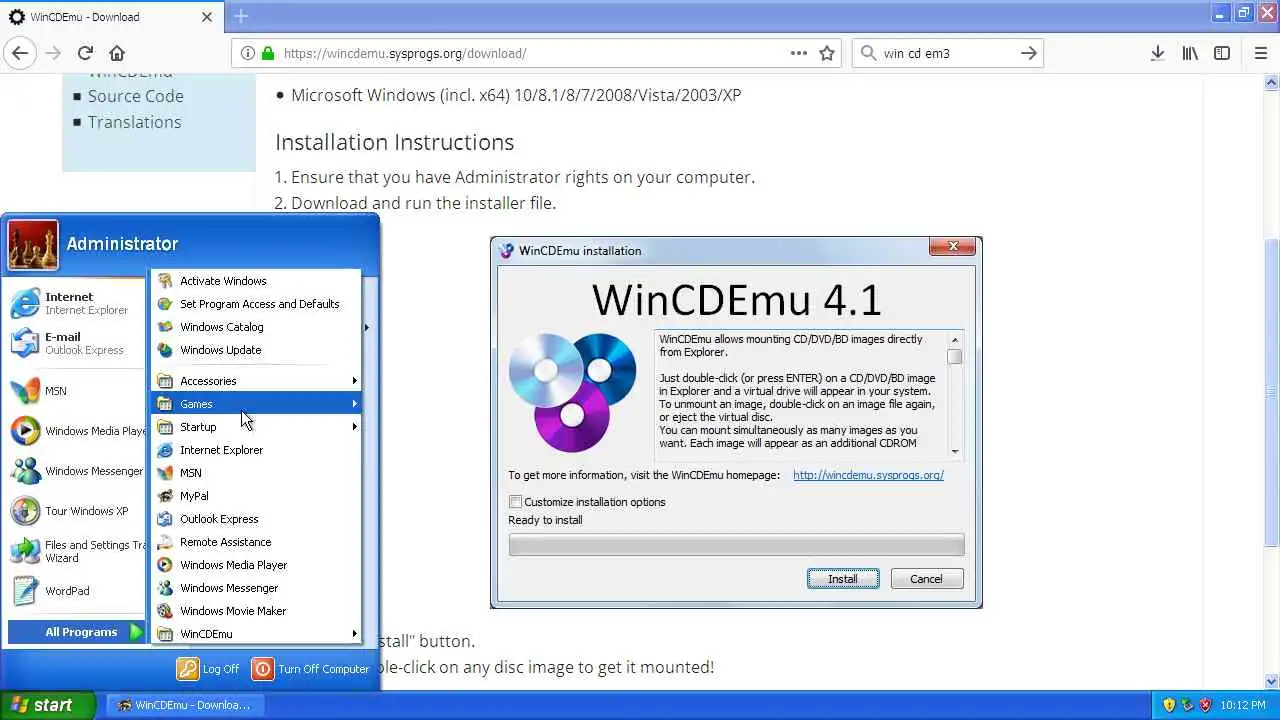
Task: Select Activate Windows in programs menu
Action: [x=257, y=281]
